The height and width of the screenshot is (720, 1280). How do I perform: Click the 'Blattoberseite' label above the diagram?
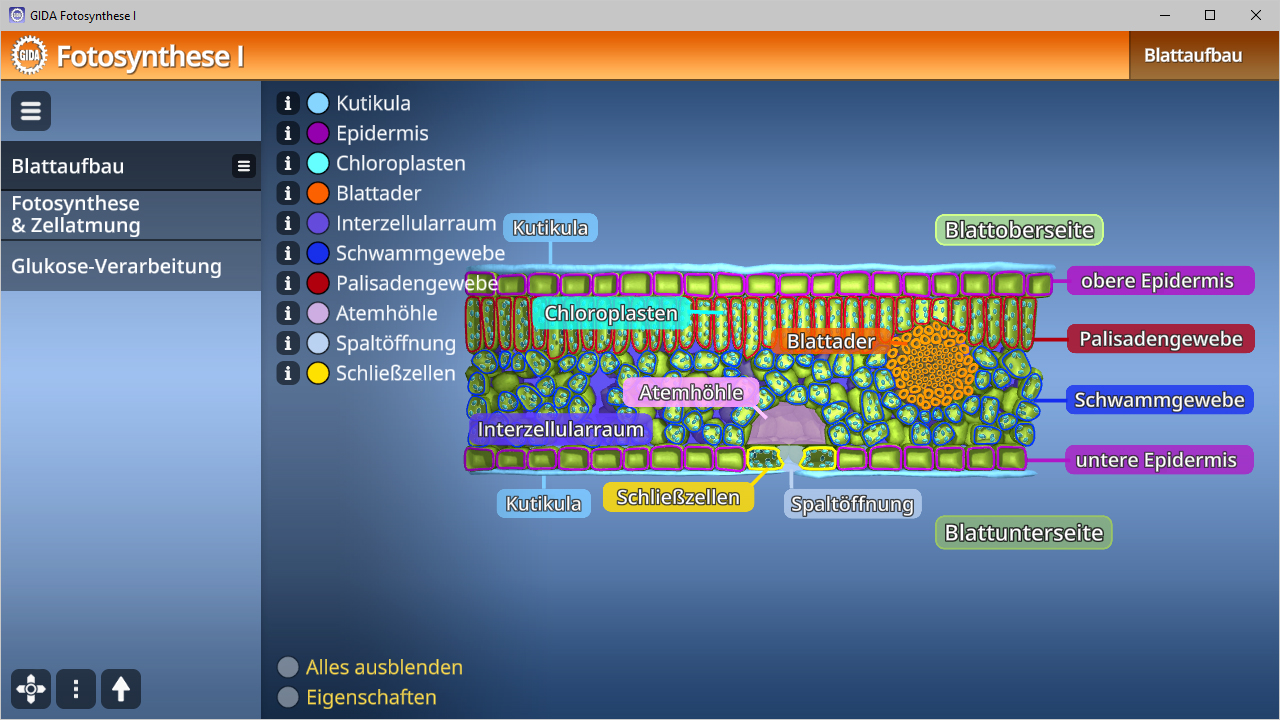click(1018, 229)
